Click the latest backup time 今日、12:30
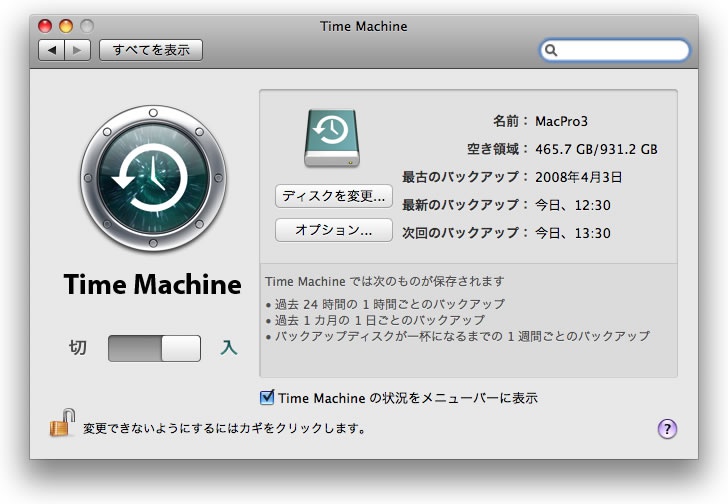This screenshot has width=728, height=504. click(572, 205)
